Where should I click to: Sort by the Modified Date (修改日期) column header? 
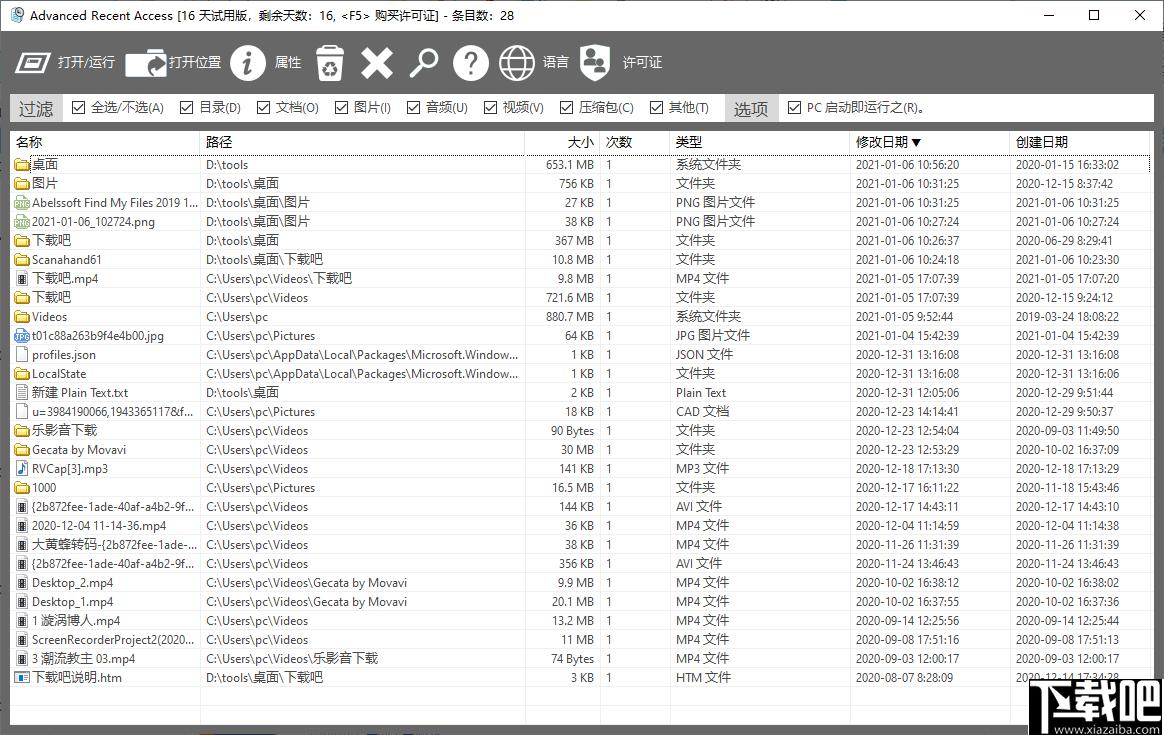(888, 142)
